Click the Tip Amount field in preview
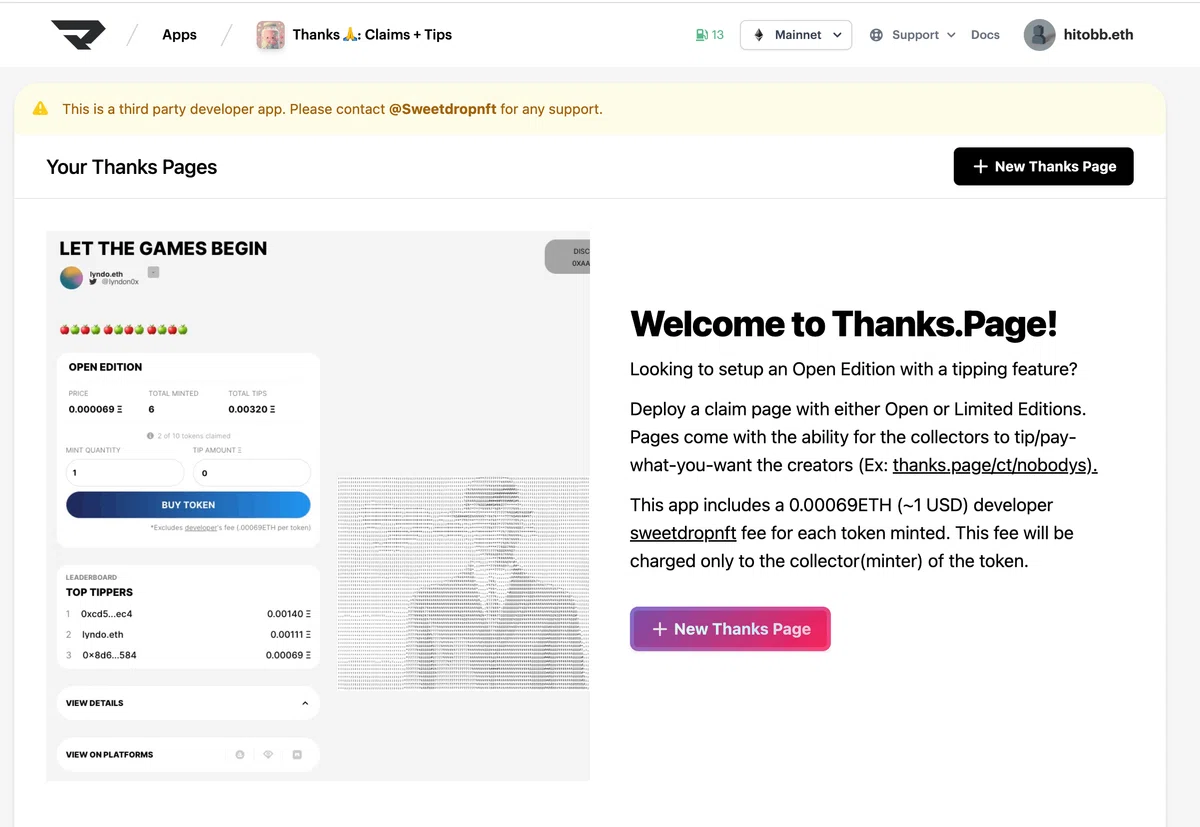1200x827 pixels. coord(251,473)
